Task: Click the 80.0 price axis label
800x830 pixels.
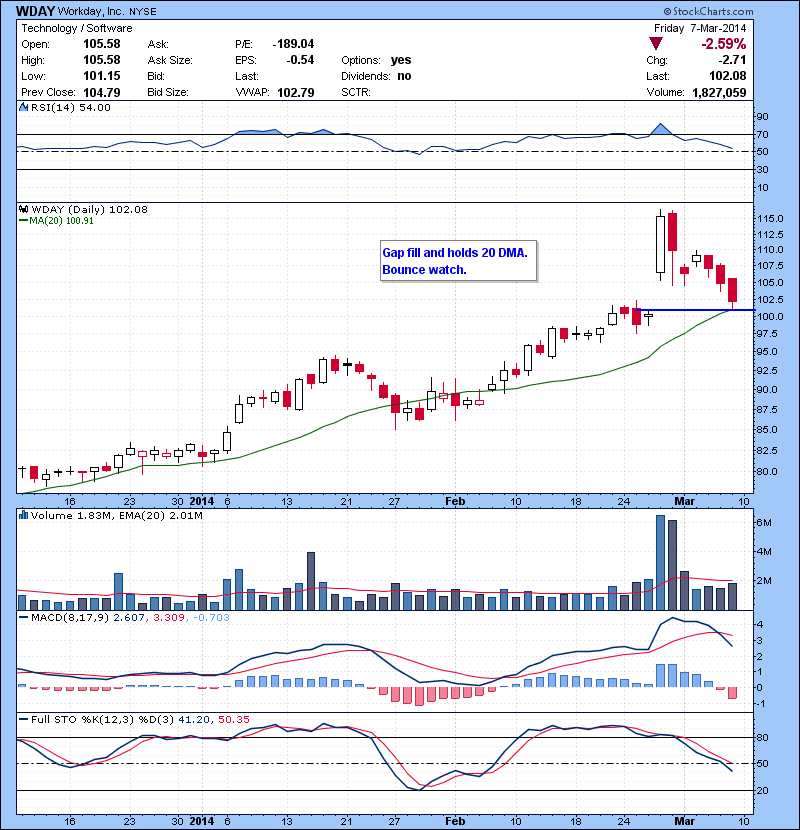Action: pyautogui.click(x=767, y=471)
